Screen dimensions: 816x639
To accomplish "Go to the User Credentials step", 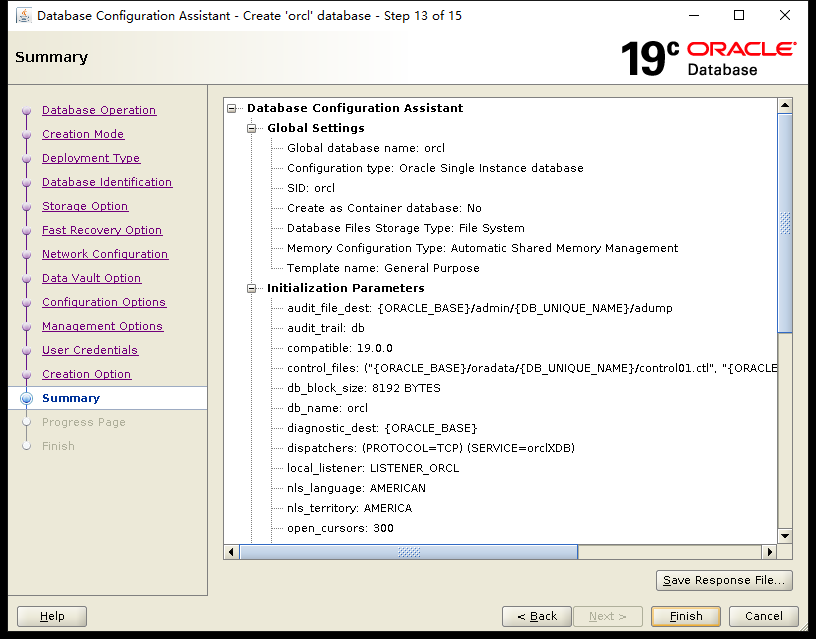I will point(90,350).
